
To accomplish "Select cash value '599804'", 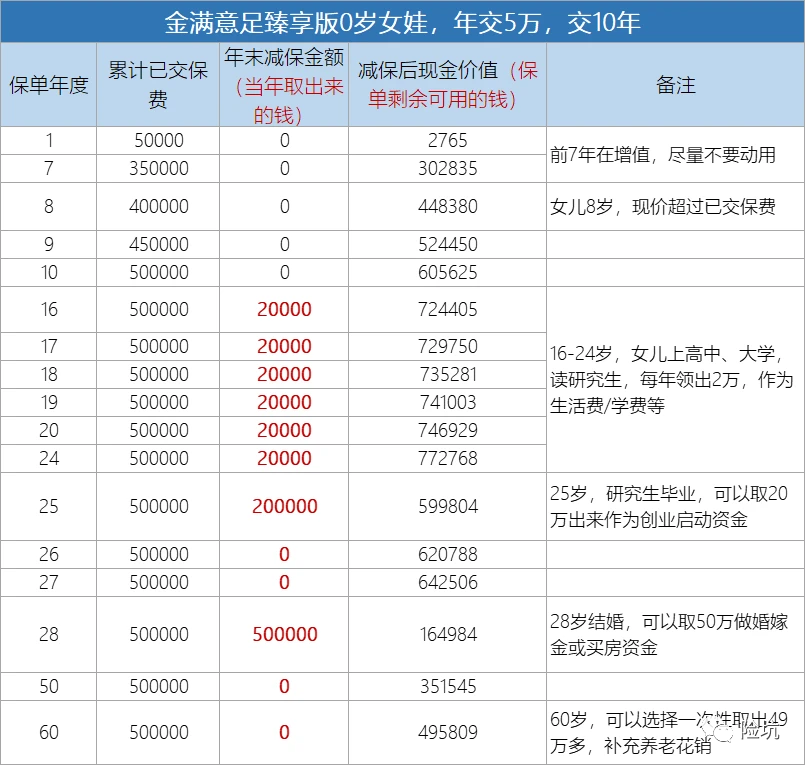I will [x=448, y=506].
